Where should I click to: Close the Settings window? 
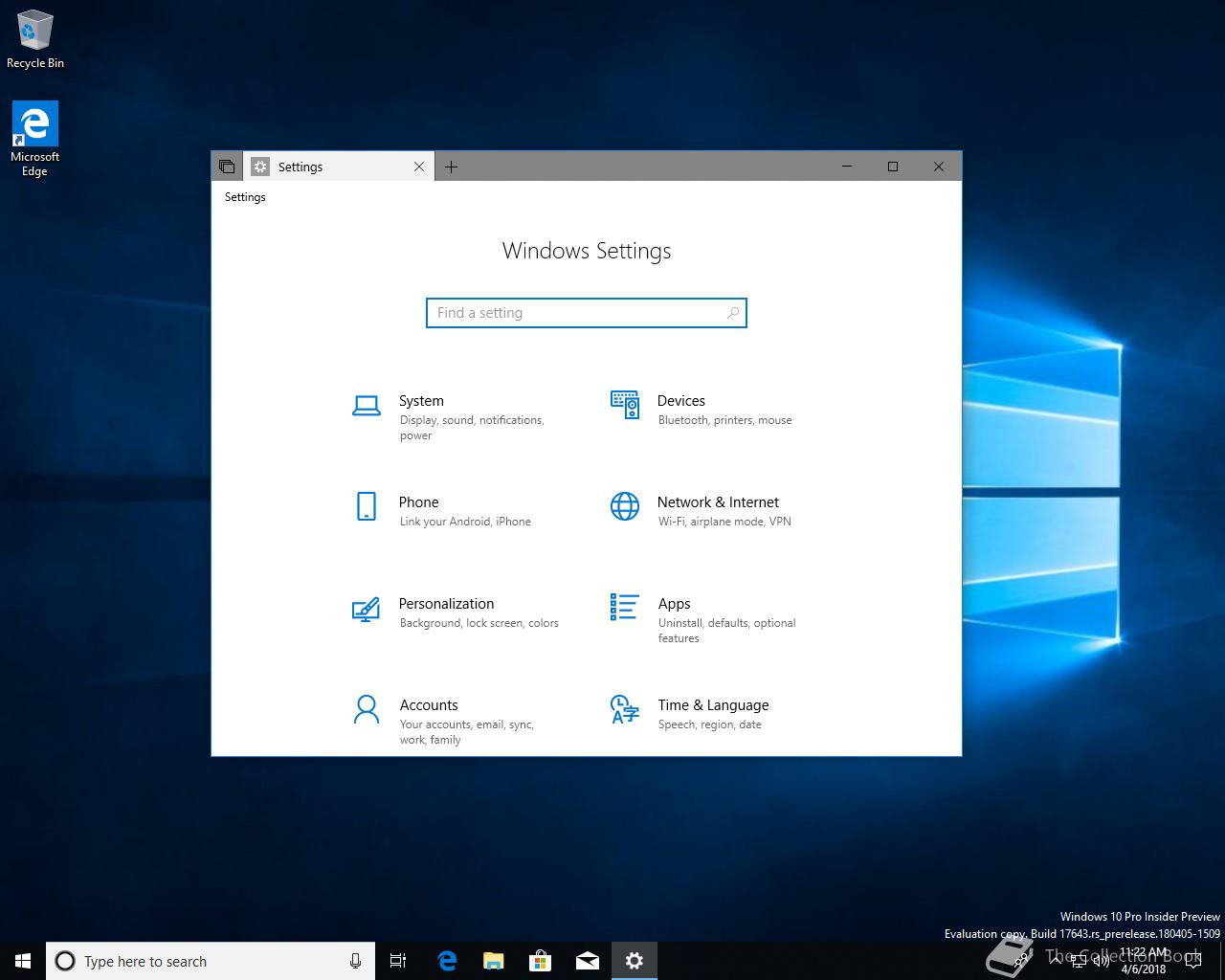point(939,167)
